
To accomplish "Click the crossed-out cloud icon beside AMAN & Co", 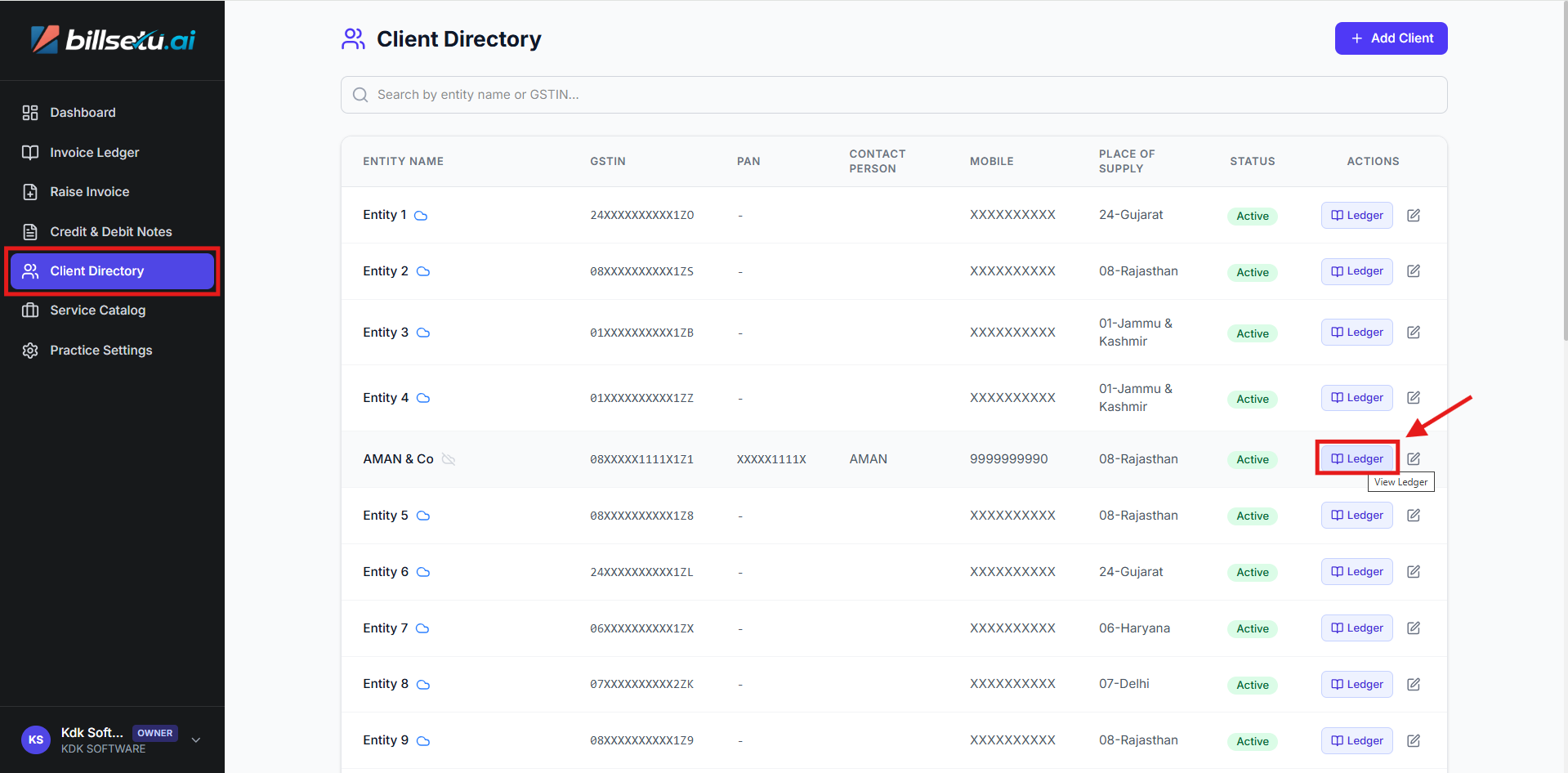I will [x=449, y=459].
